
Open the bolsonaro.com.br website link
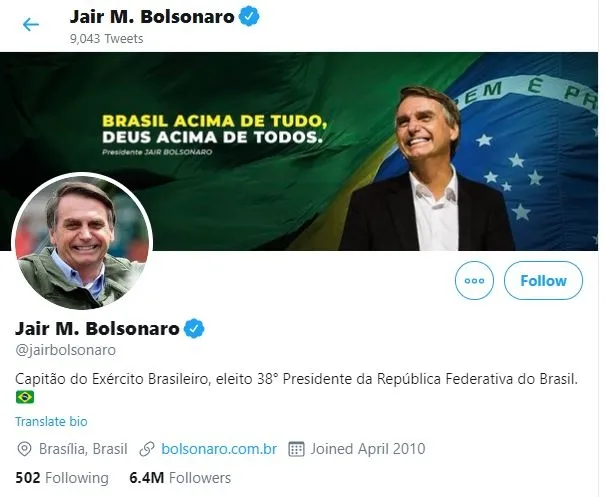point(218,449)
